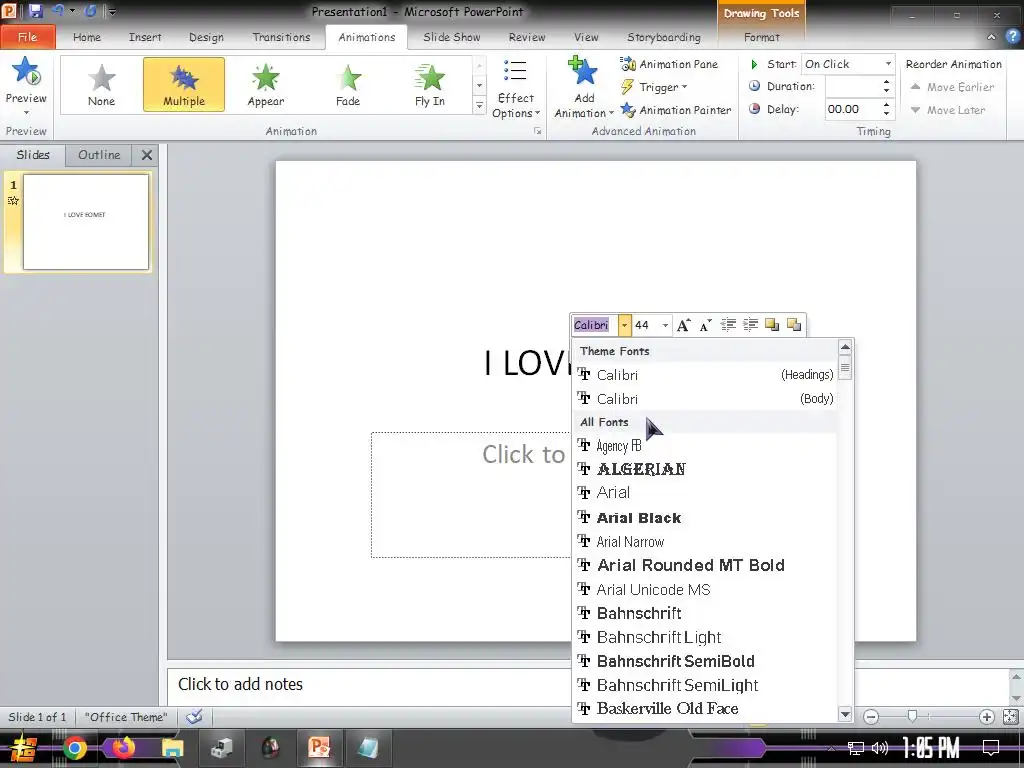Switch to the Design ribbon tab

[x=206, y=37]
